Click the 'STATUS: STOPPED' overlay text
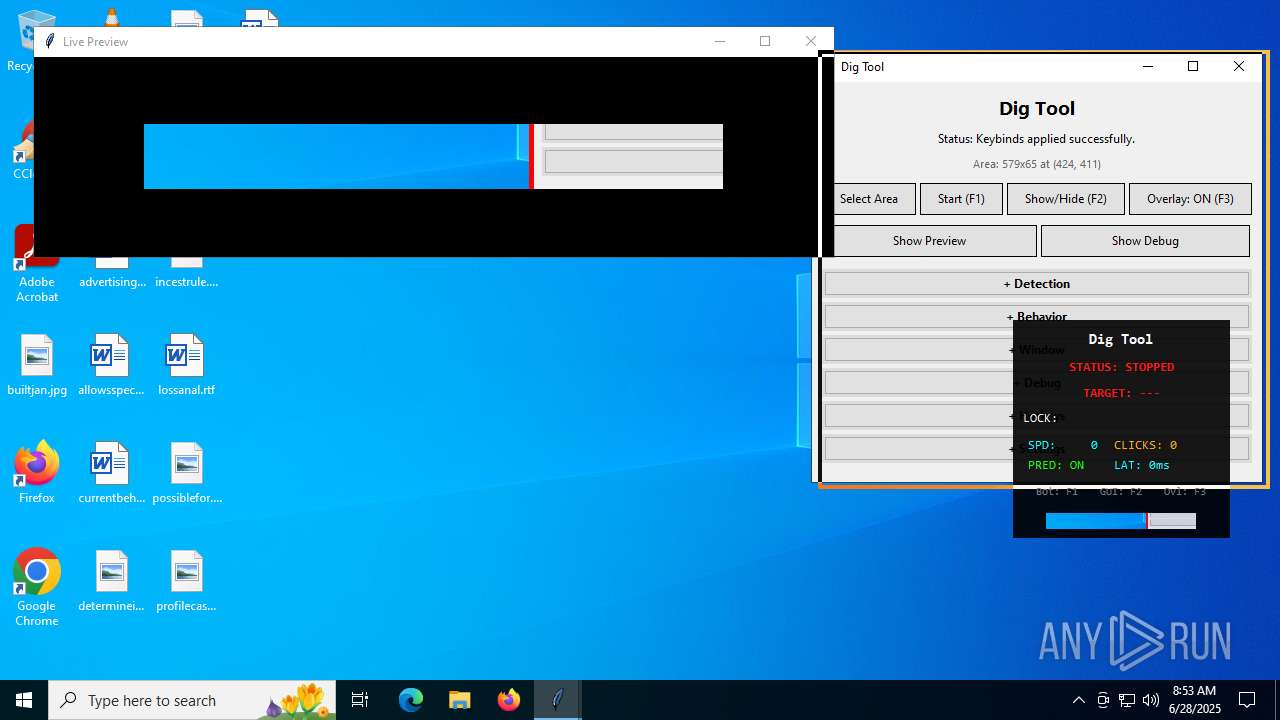The height and width of the screenshot is (720, 1280). (x=1121, y=367)
